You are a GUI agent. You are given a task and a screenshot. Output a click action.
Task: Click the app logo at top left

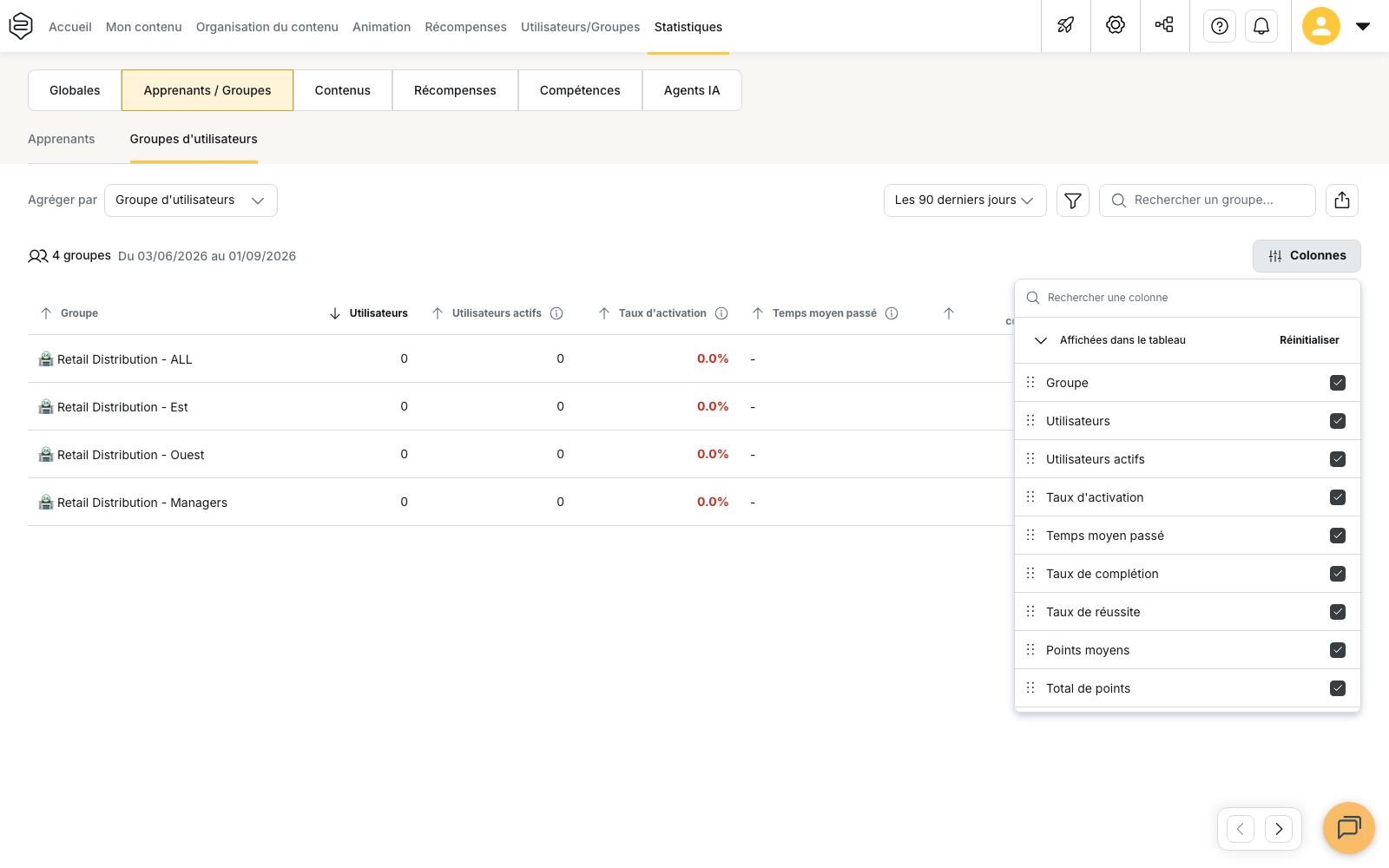point(21,26)
